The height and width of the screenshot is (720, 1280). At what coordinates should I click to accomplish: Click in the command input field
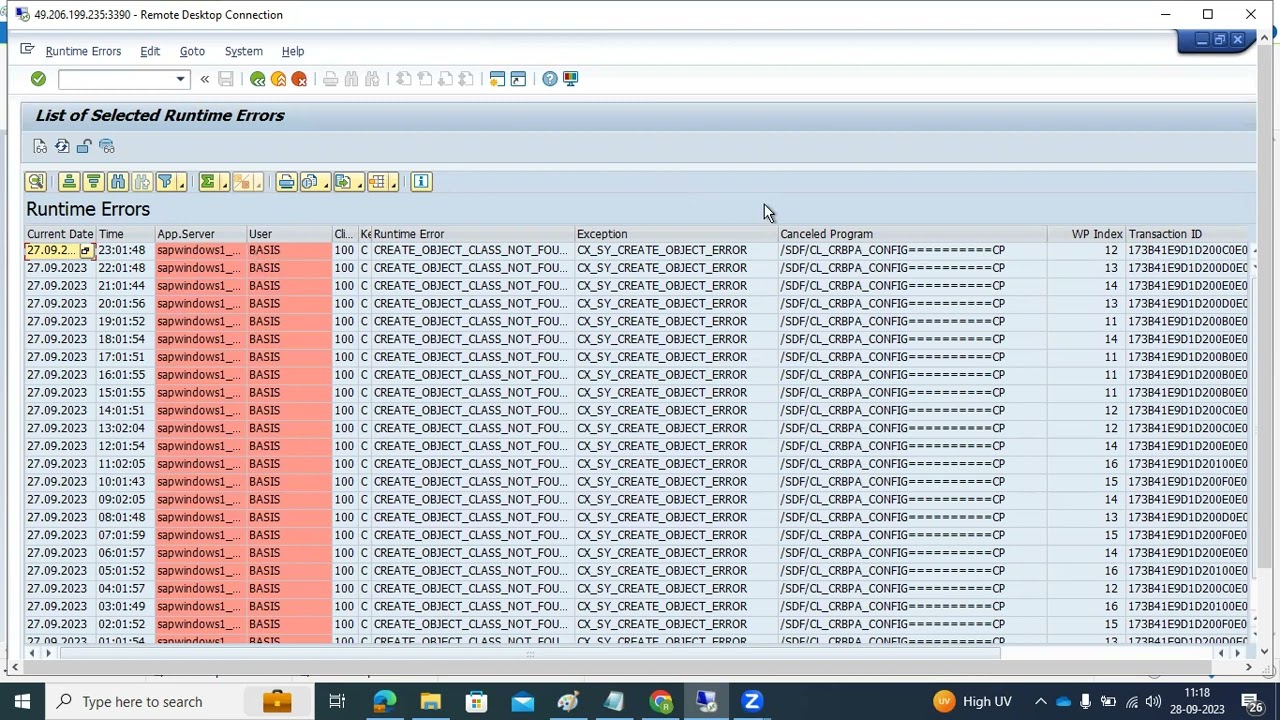[x=116, y=79]
